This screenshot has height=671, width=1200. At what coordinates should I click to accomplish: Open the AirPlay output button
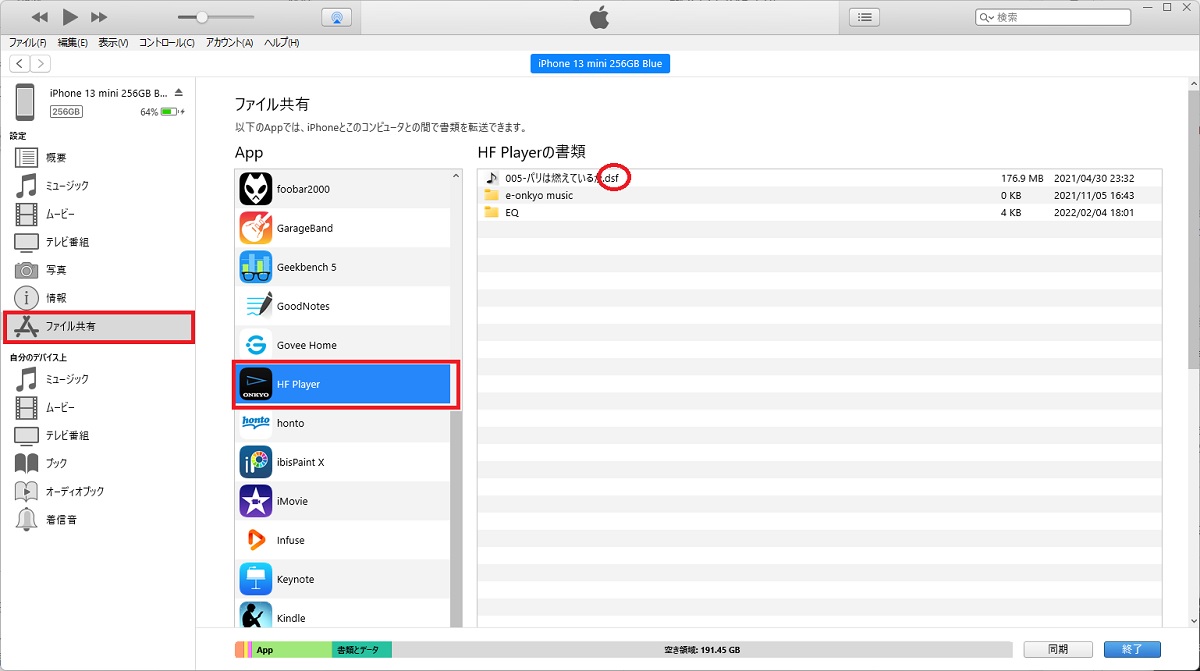[x=336, y=17]
